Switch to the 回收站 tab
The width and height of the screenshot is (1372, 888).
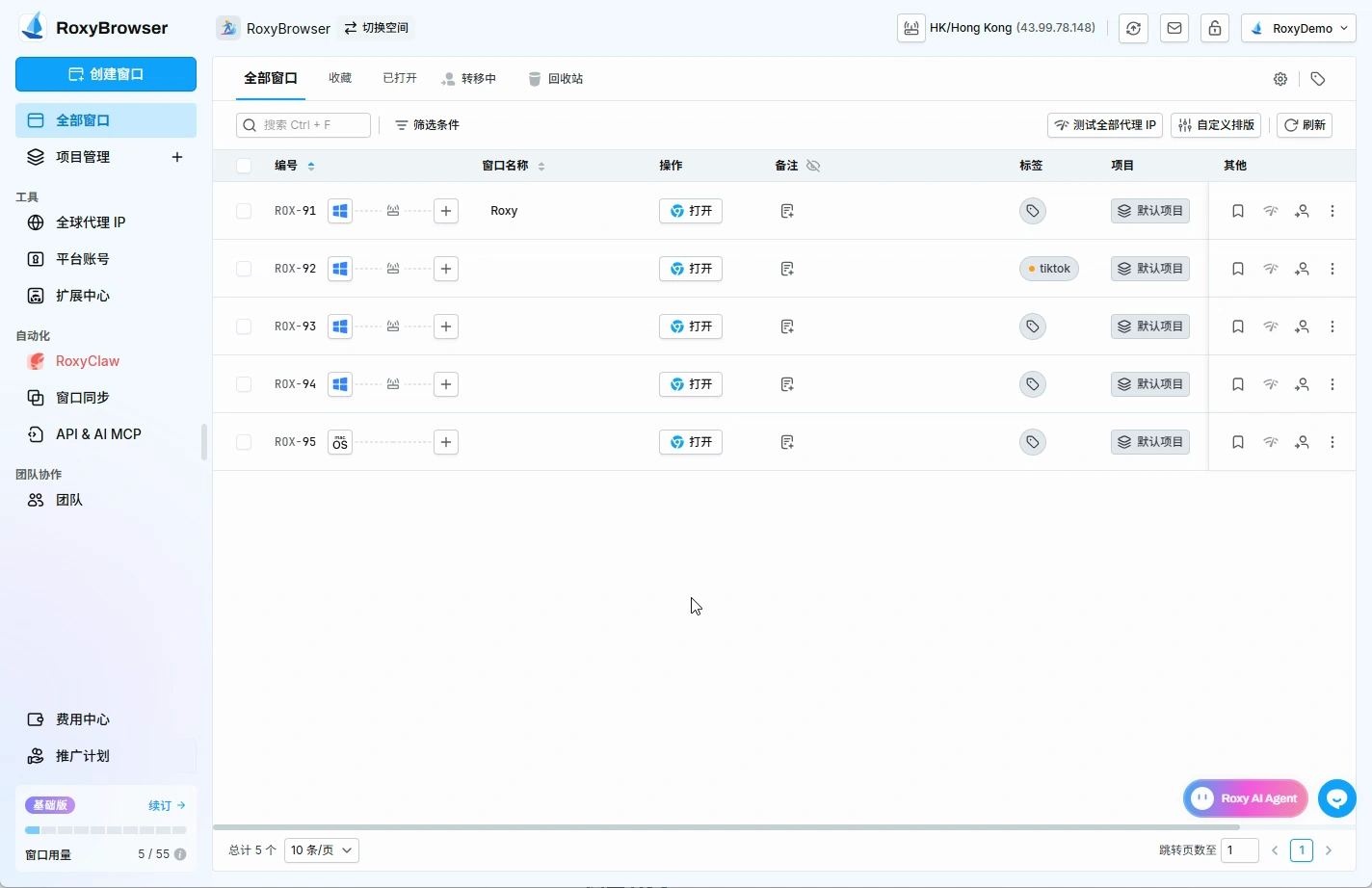coord(556,79)
